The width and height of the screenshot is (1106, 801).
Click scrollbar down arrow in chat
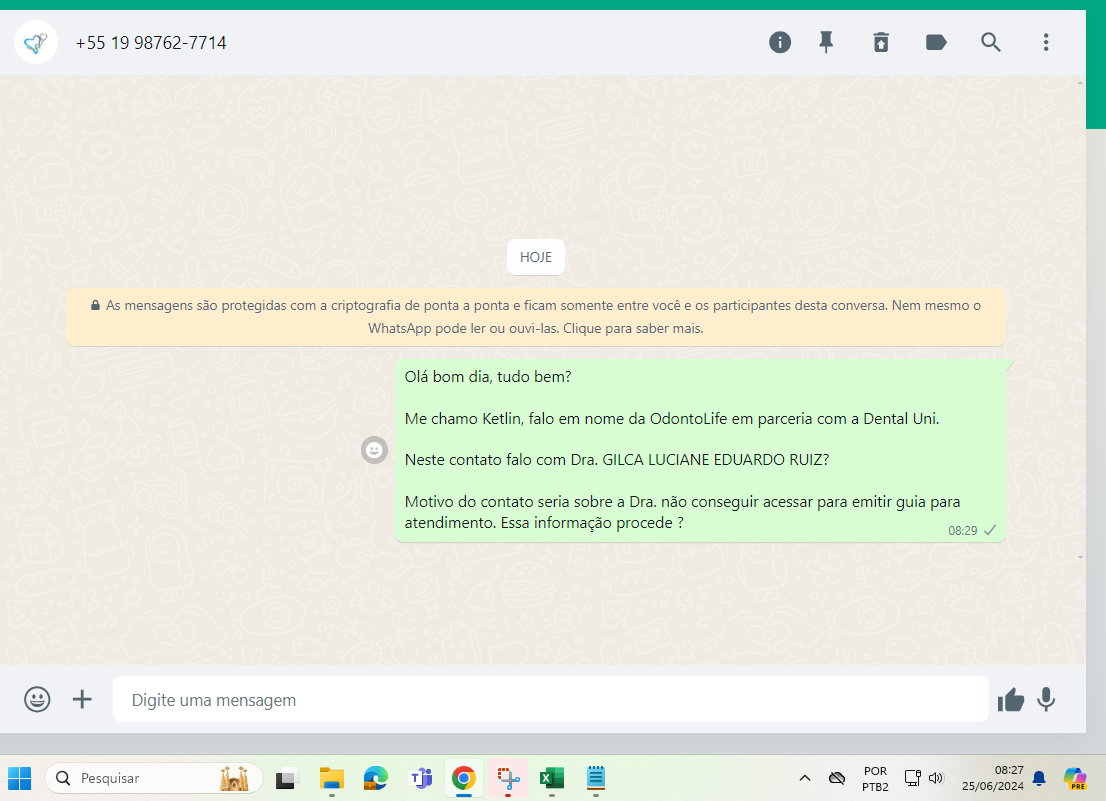point(1080,557)
